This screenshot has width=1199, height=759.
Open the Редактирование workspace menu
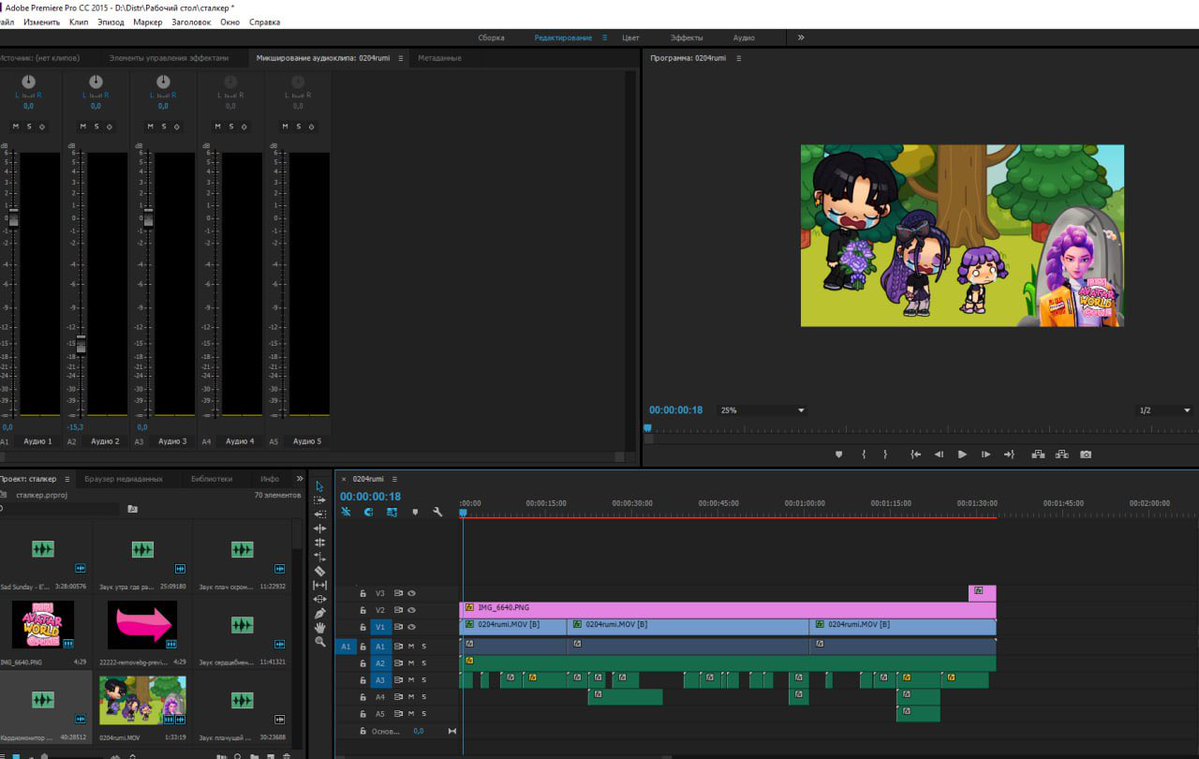(x=604, y=37)
